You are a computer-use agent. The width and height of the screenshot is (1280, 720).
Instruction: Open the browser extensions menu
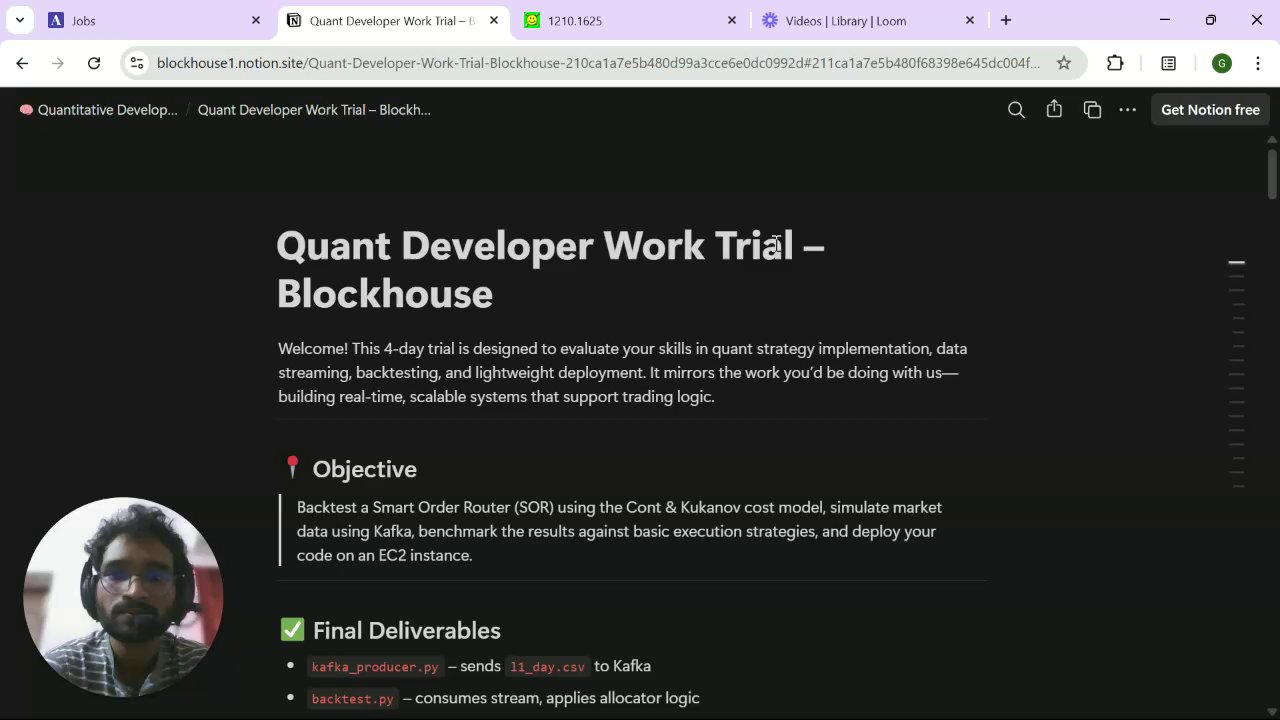(1115, 63)
